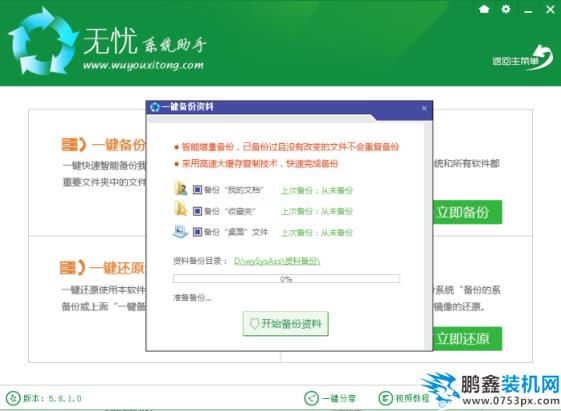Click the 准备备份... status text
Image resolution: width=561 pixels, height=411 pixels.
pos(192,298)
